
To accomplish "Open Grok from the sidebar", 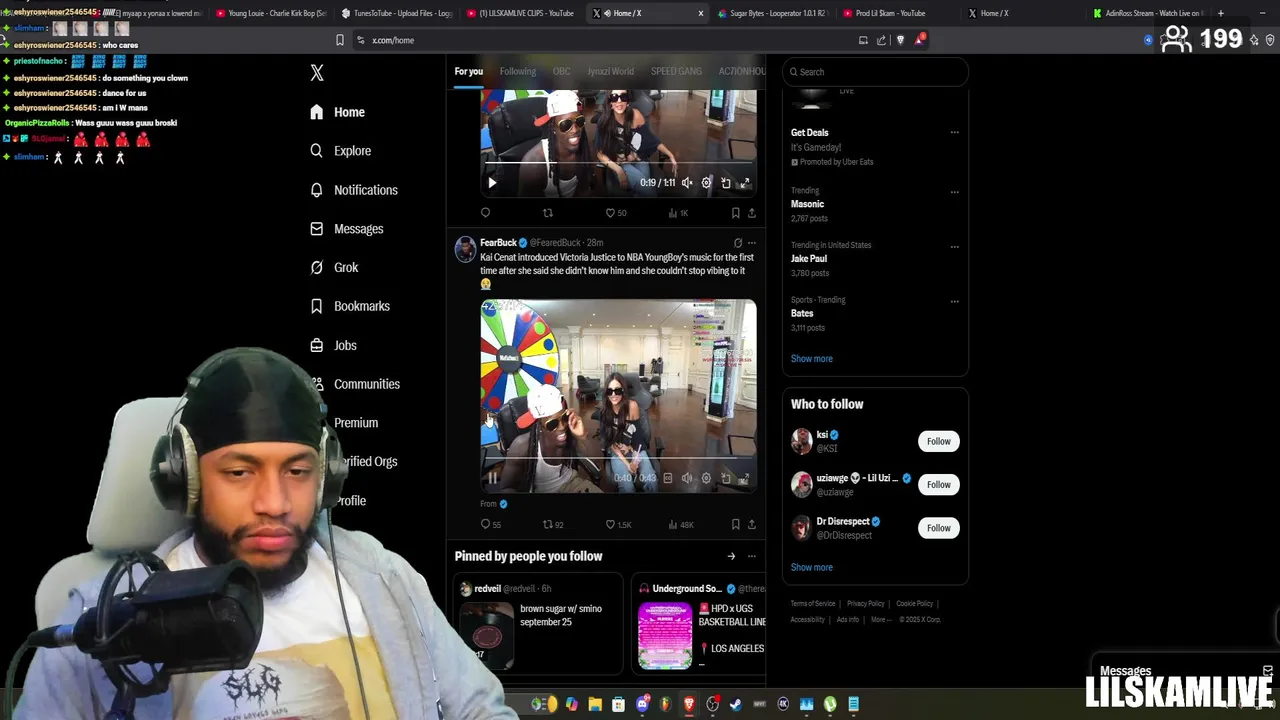I will 334,267.
